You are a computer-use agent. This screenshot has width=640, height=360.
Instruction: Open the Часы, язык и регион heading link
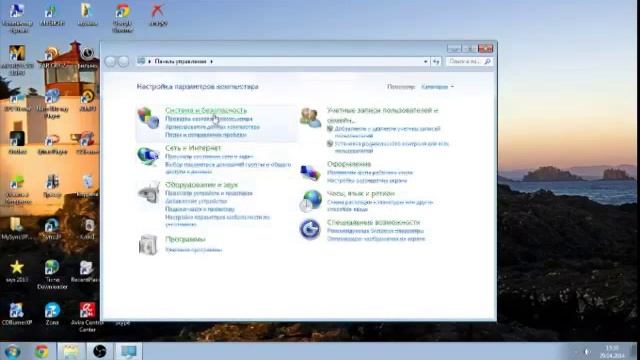[361, 193]
